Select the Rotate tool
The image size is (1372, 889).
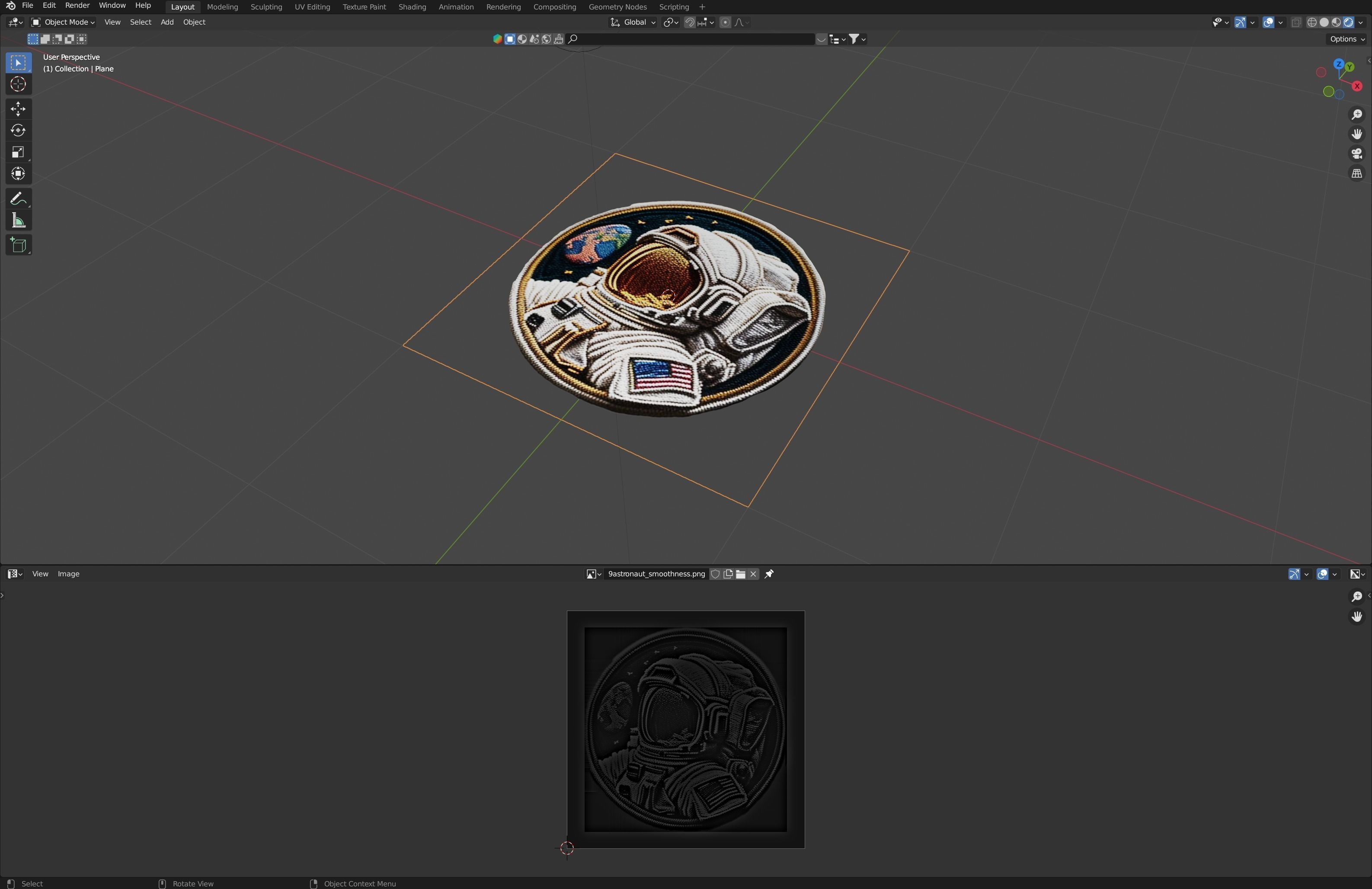tap(18, 130)
